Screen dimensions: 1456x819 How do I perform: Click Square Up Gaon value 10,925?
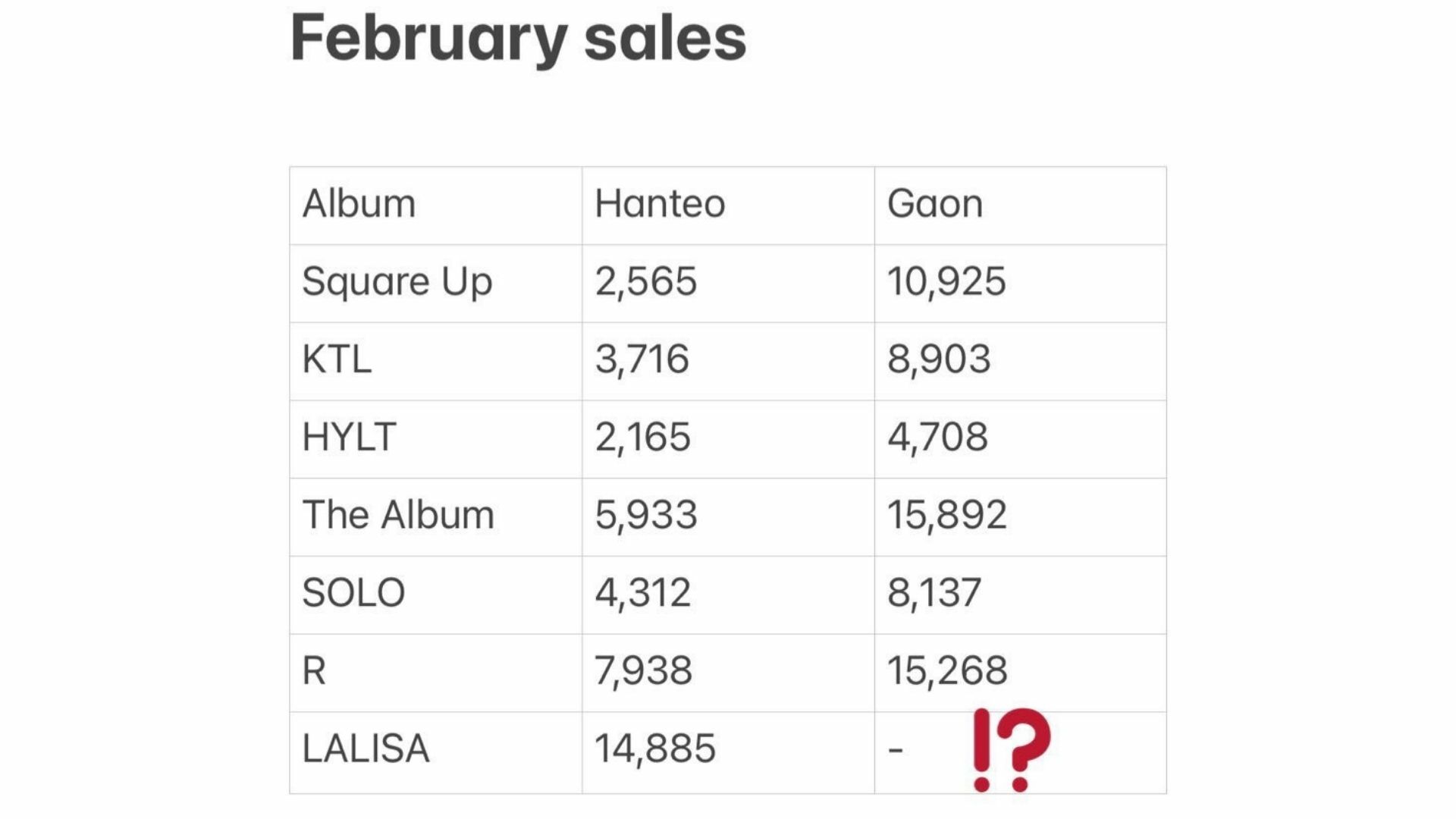(946, 282)
